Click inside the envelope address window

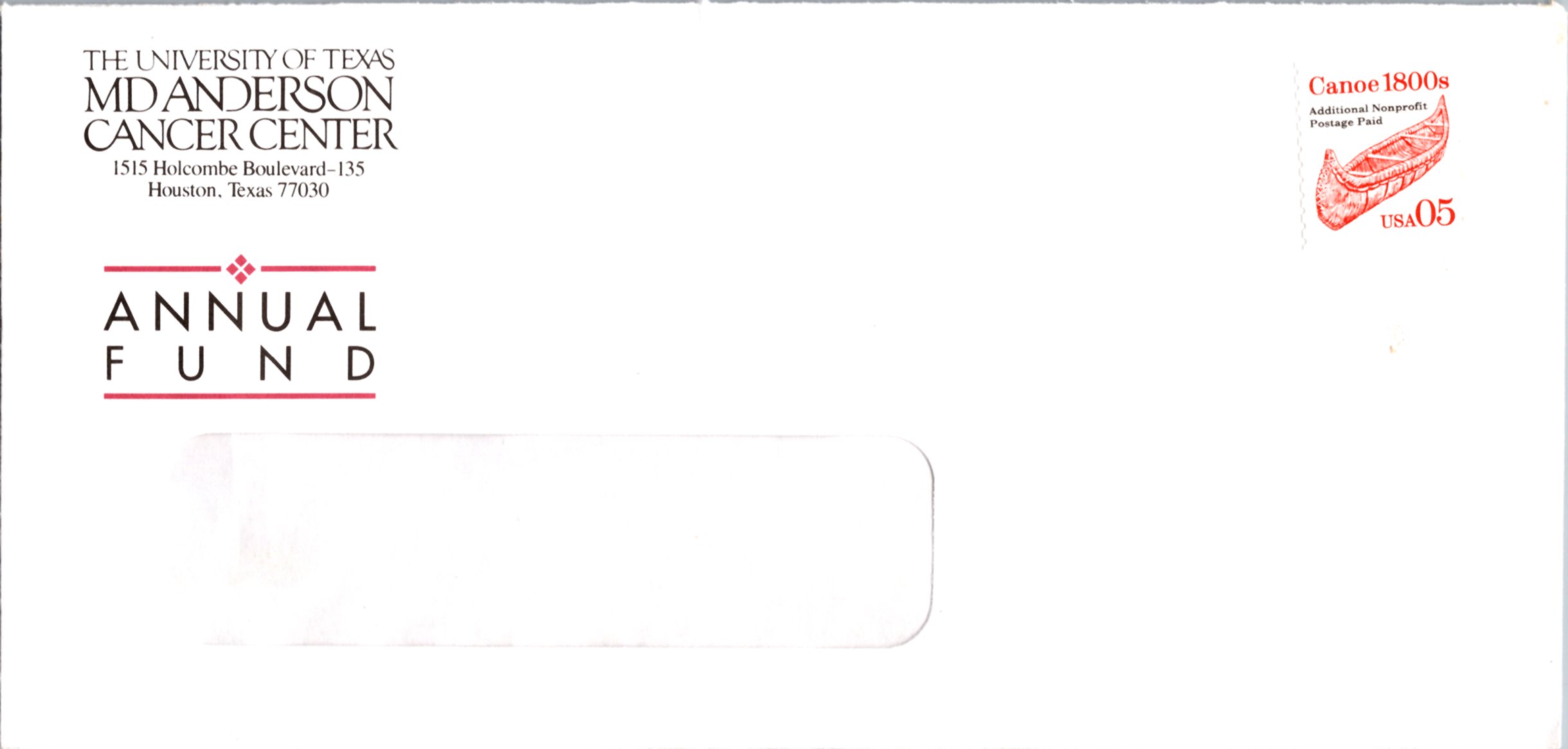tap(553, 540)
